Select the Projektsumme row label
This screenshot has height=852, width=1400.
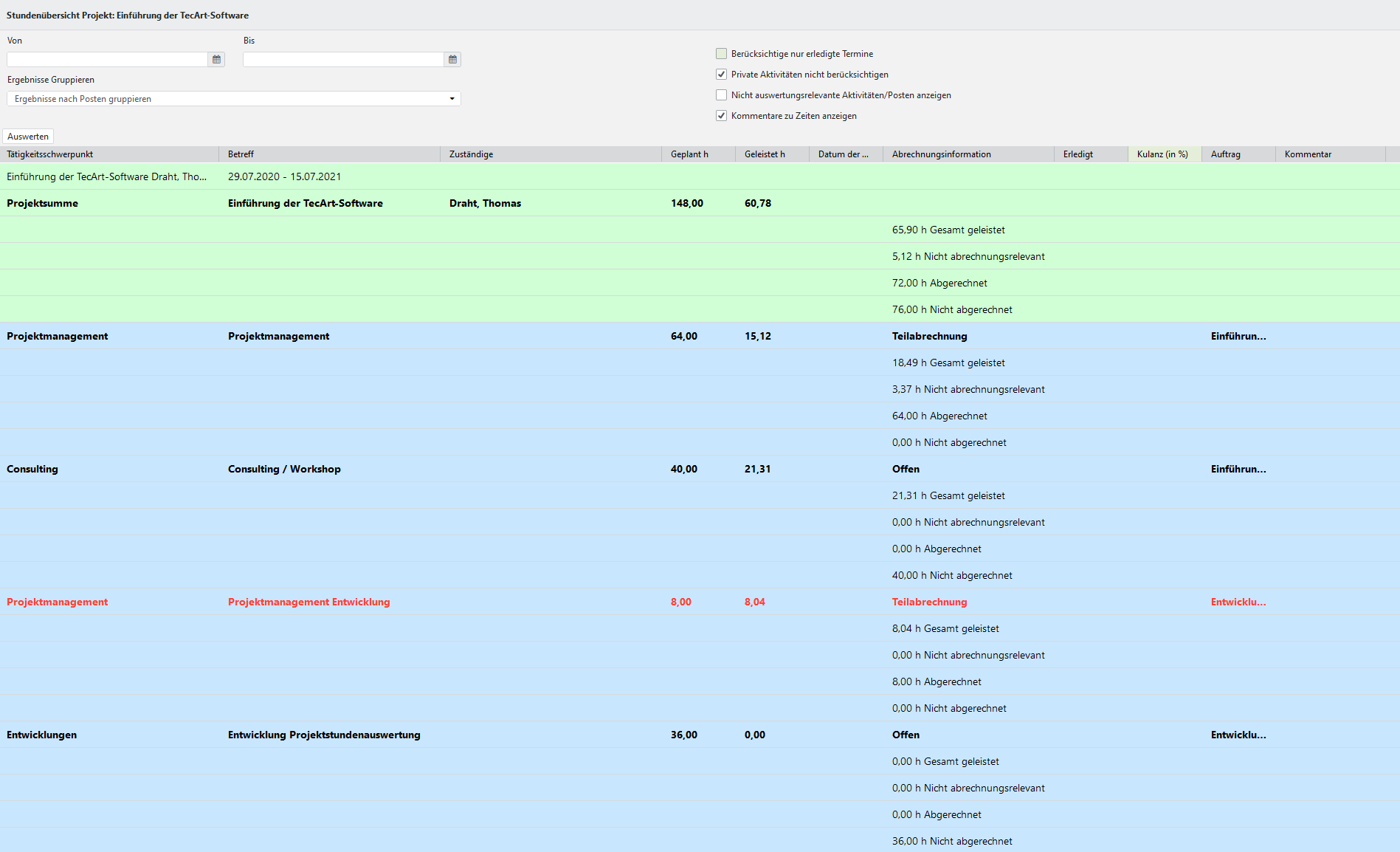42,203
